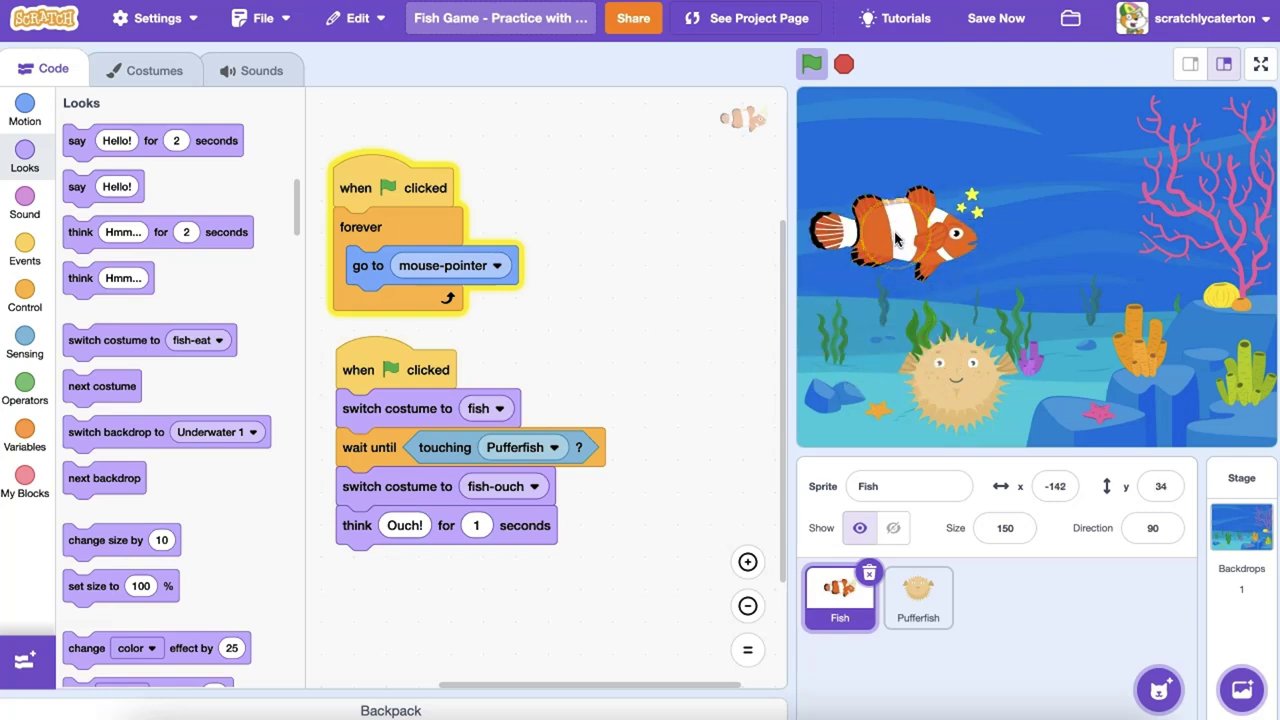Delete the Fish sprite with trash icon

[x=869, y=573]
